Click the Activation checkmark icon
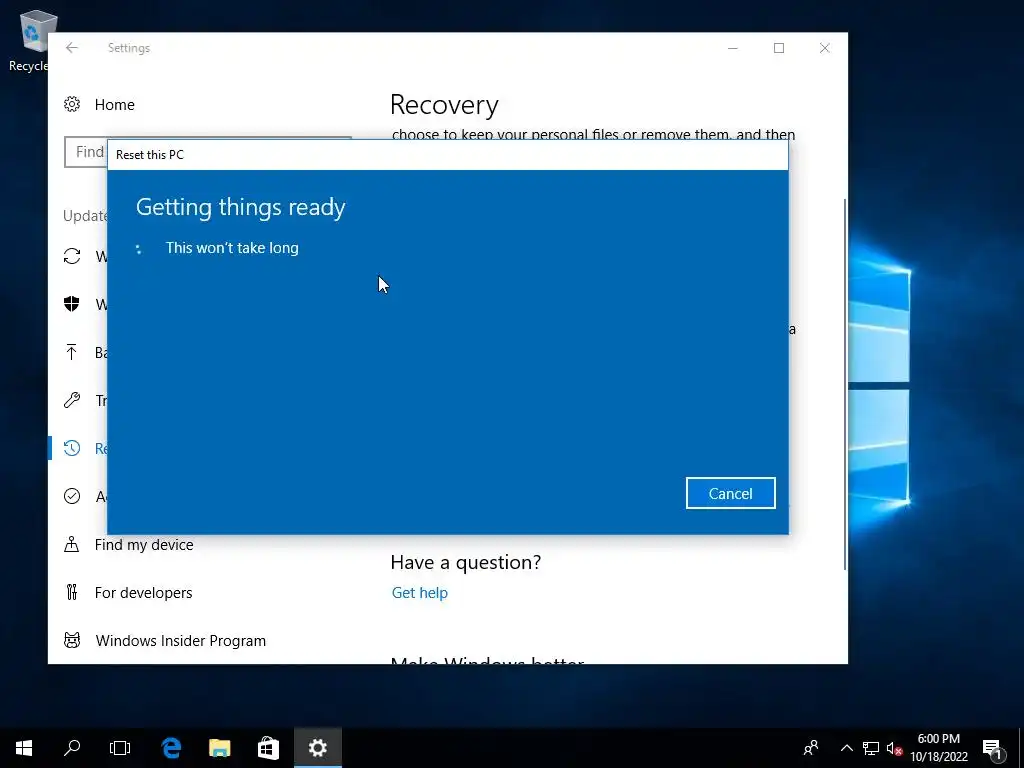The height and width of the screenshot is (768, 1024). (72, 496)
